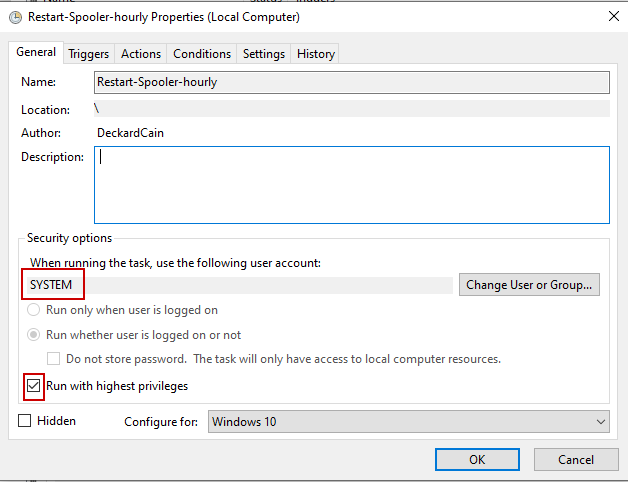Switch to the Conditions tab
Screen dimensions: 628x482
202,54
